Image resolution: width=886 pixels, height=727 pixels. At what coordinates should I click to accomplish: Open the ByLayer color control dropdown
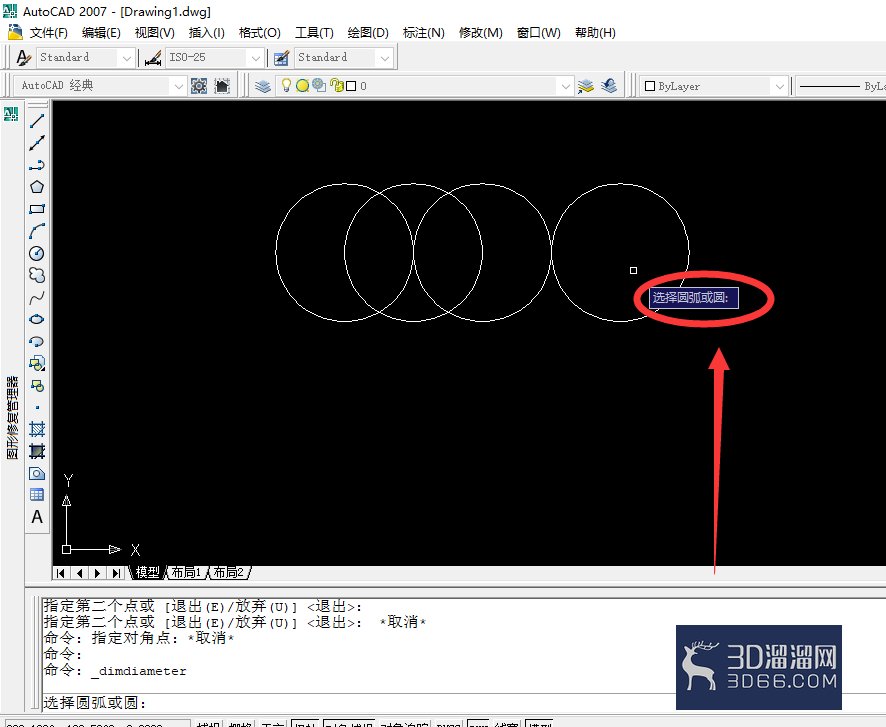(x=779, y=86)
